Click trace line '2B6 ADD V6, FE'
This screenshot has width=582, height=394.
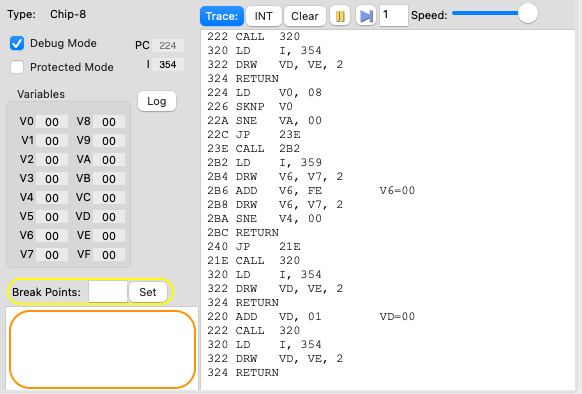click(x=264, y=191)
